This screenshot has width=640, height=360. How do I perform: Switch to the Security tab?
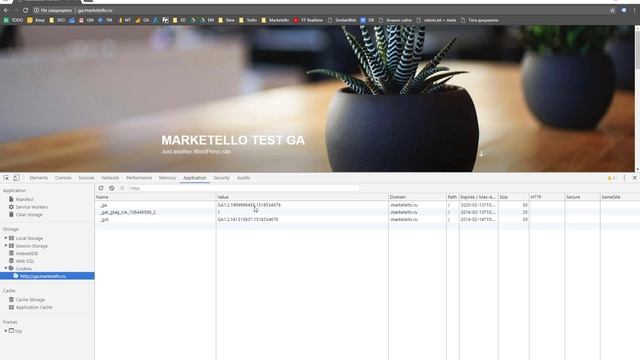[222, 178]
